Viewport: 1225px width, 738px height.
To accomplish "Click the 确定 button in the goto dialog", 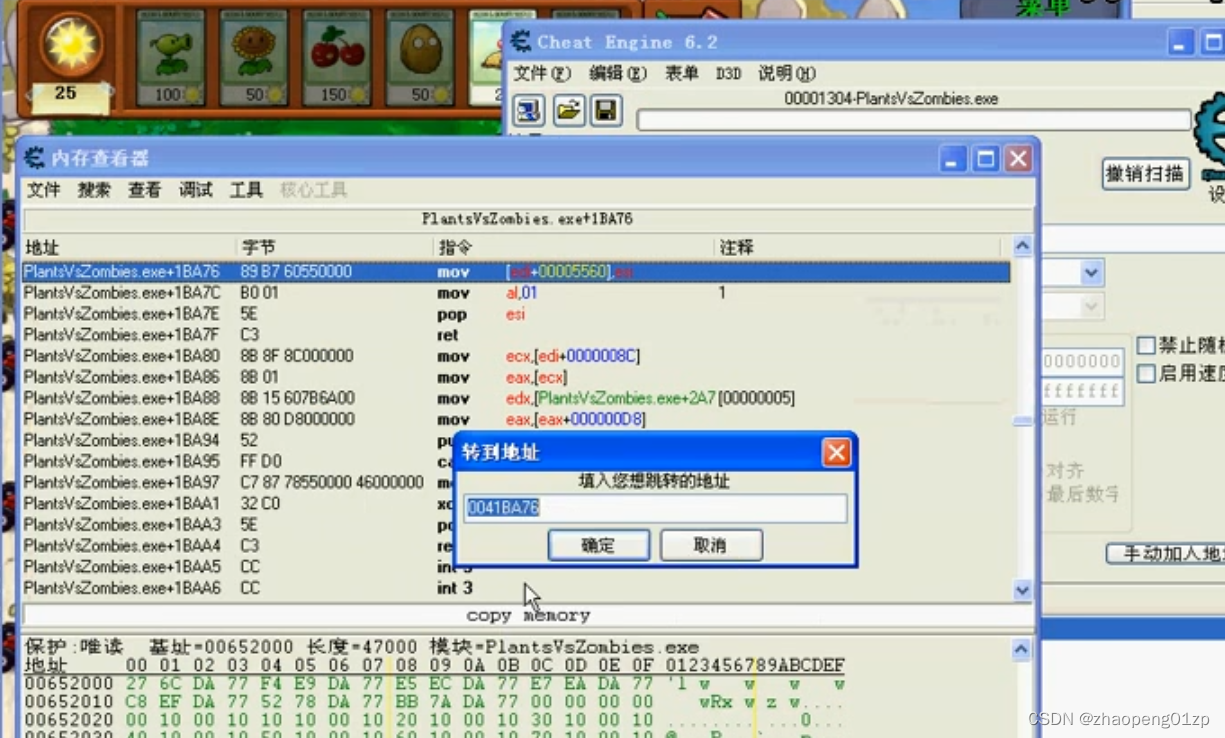I will tap(599, 546).
